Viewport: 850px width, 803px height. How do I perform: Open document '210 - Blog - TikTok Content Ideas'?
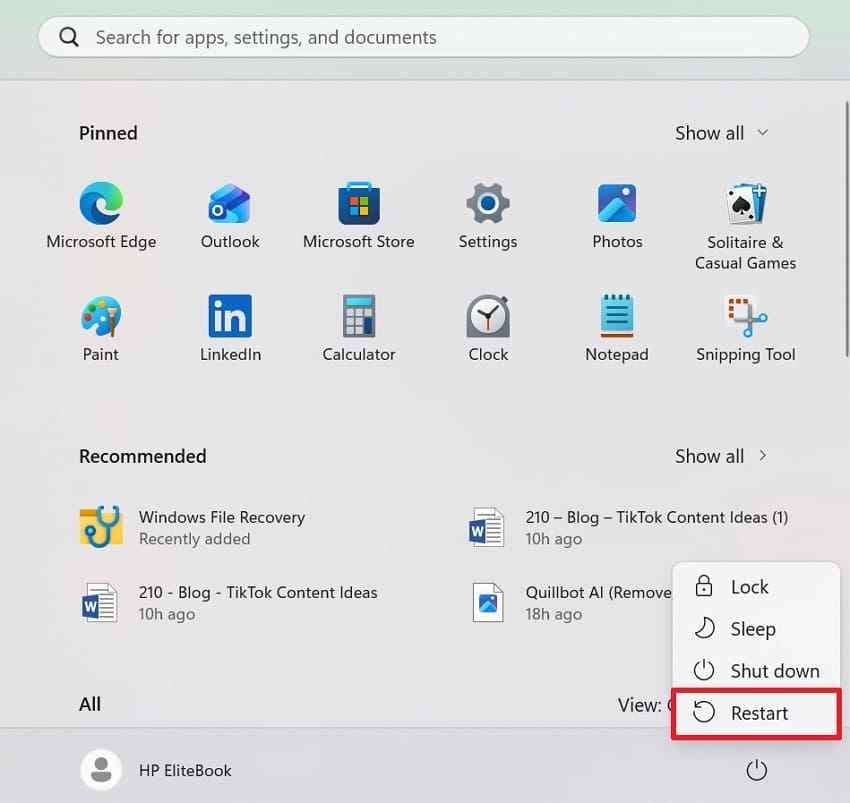pyautogui.click(x=229, y=602)
